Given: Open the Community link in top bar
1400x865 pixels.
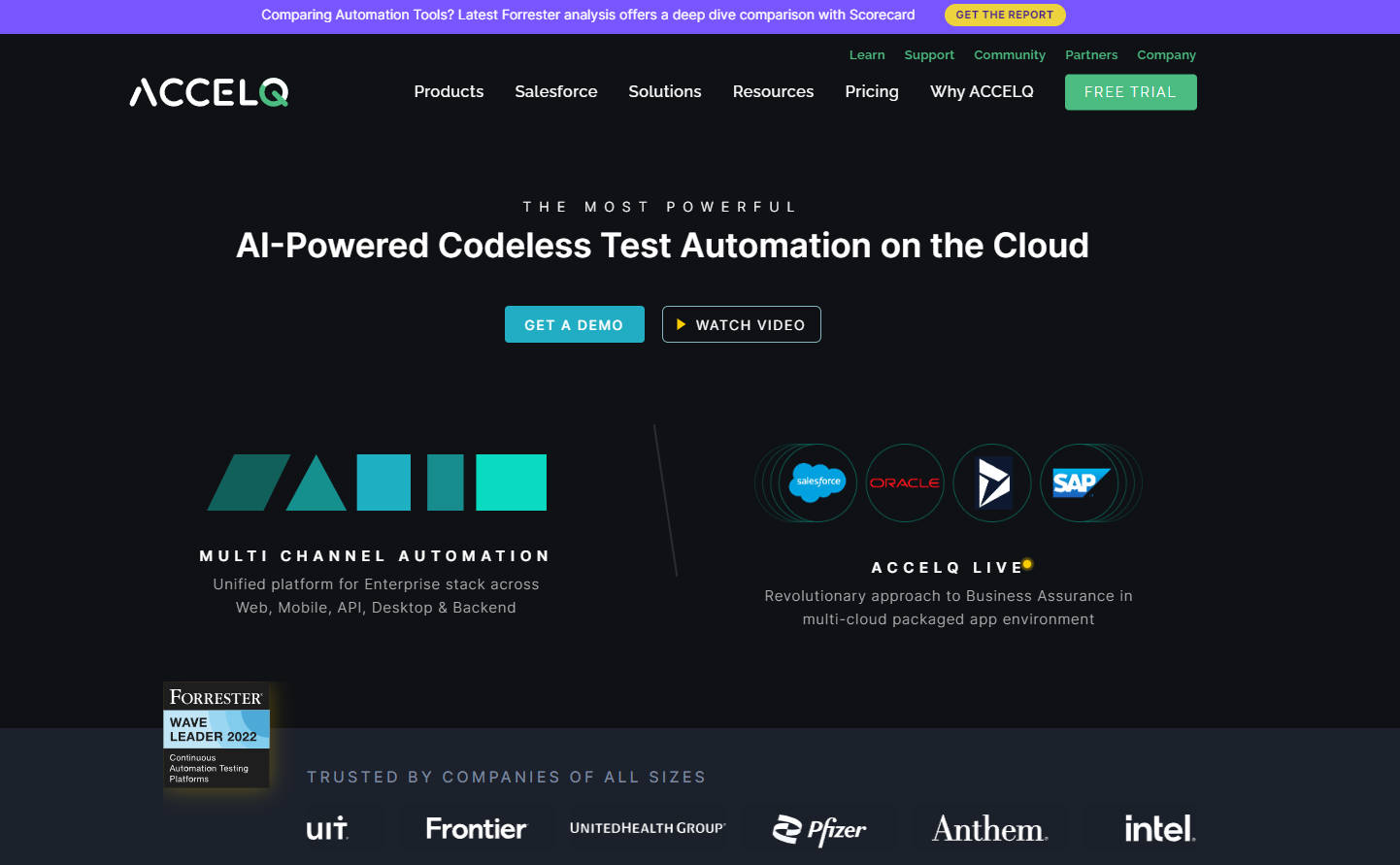Looking at the screenshot, I should click(1009, 55).
